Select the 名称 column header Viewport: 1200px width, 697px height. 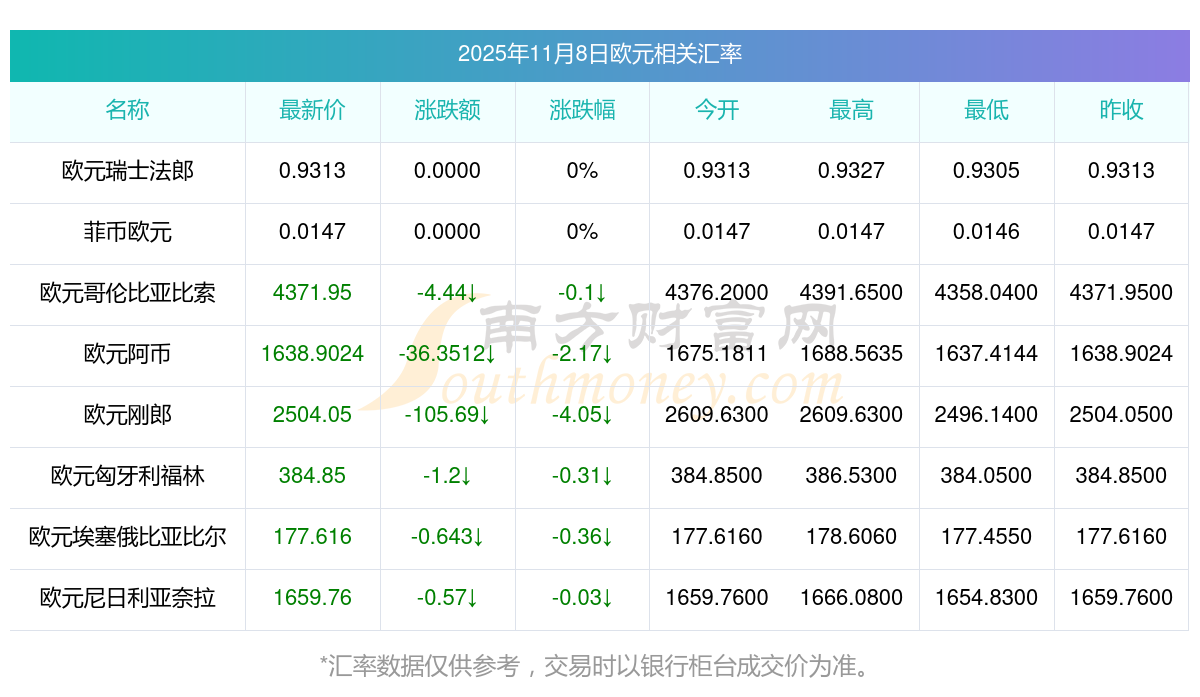[x=127, y=110]
